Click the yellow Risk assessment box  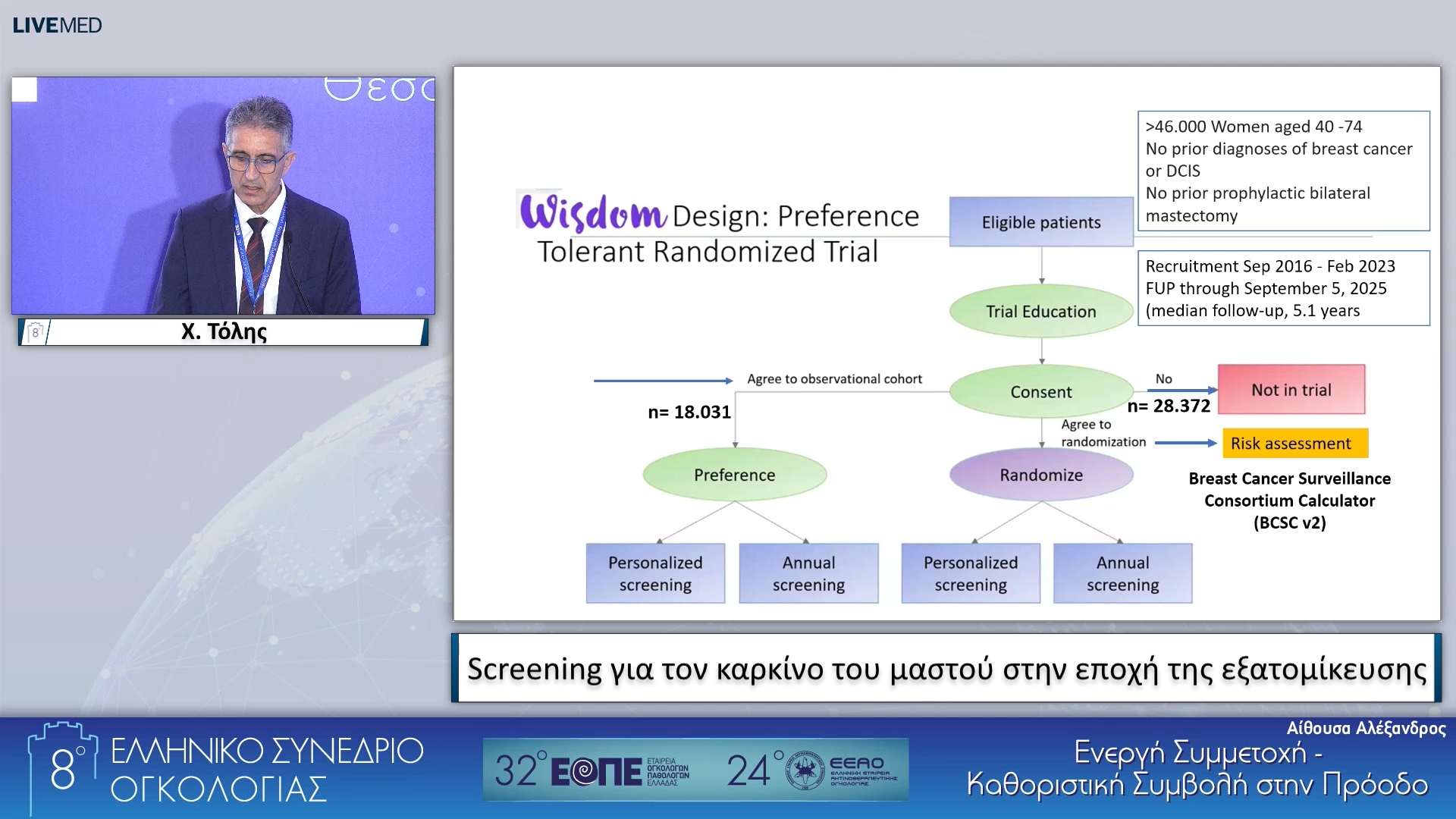click(1295, 444)
